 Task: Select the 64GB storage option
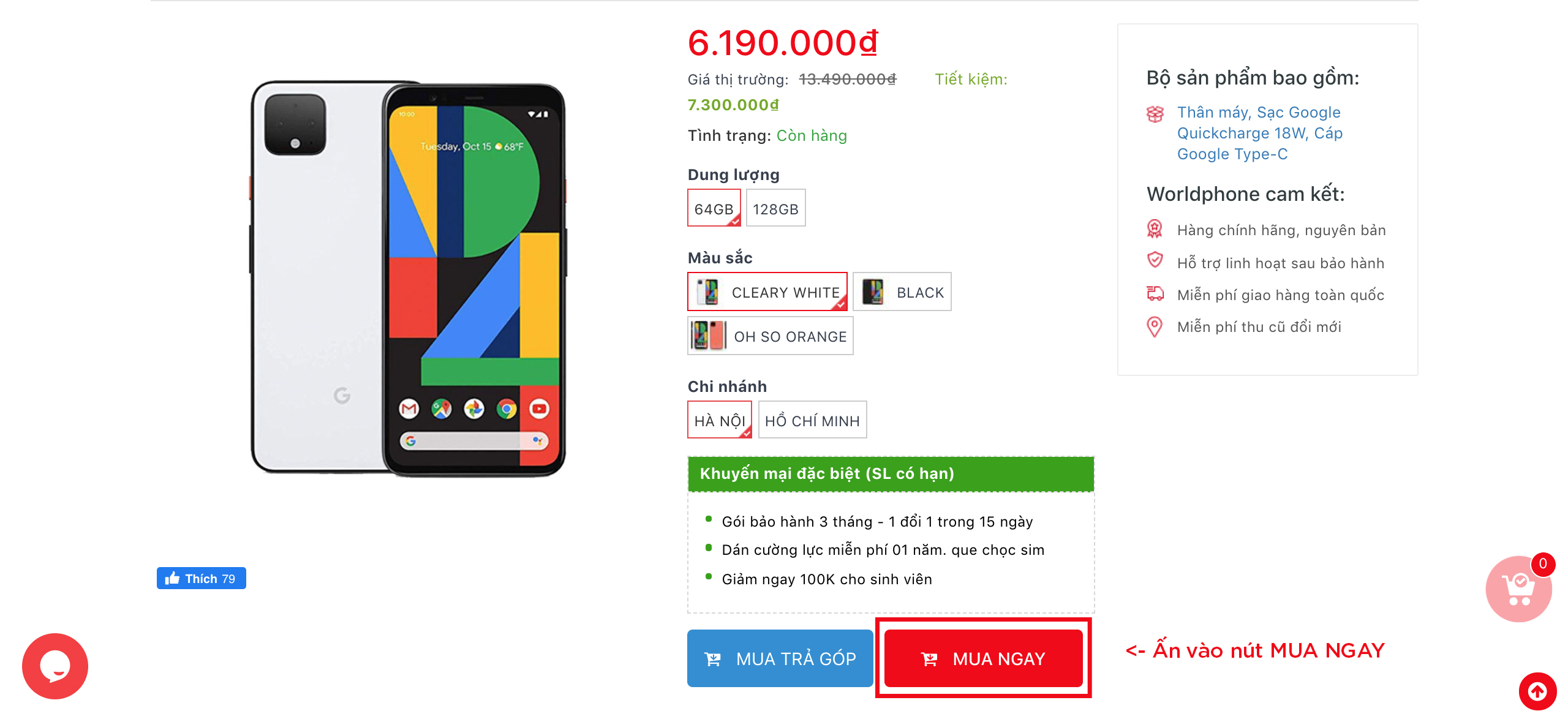[x=714, y=208]
